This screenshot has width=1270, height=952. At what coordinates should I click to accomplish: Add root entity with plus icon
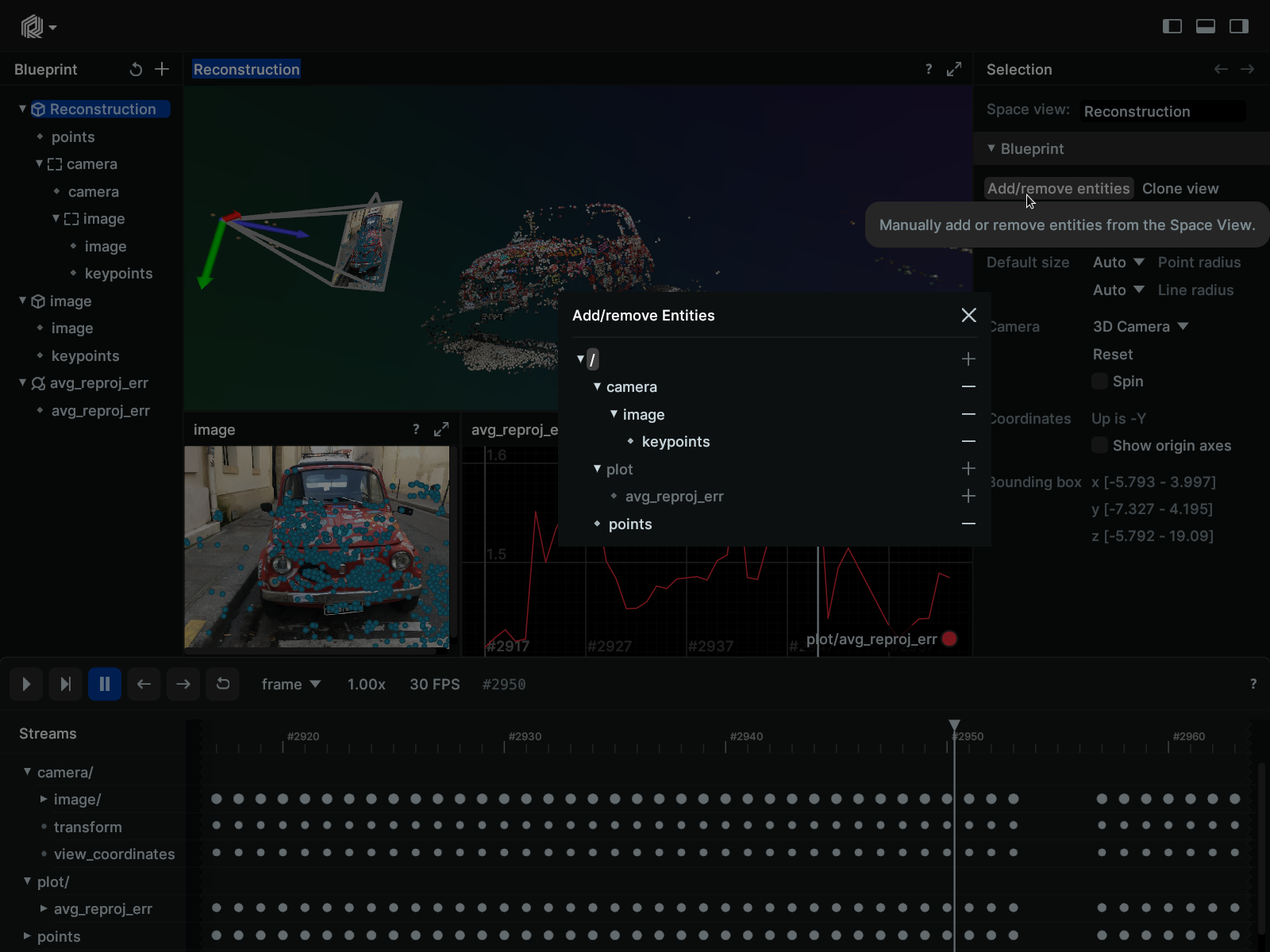pos(968,359)
